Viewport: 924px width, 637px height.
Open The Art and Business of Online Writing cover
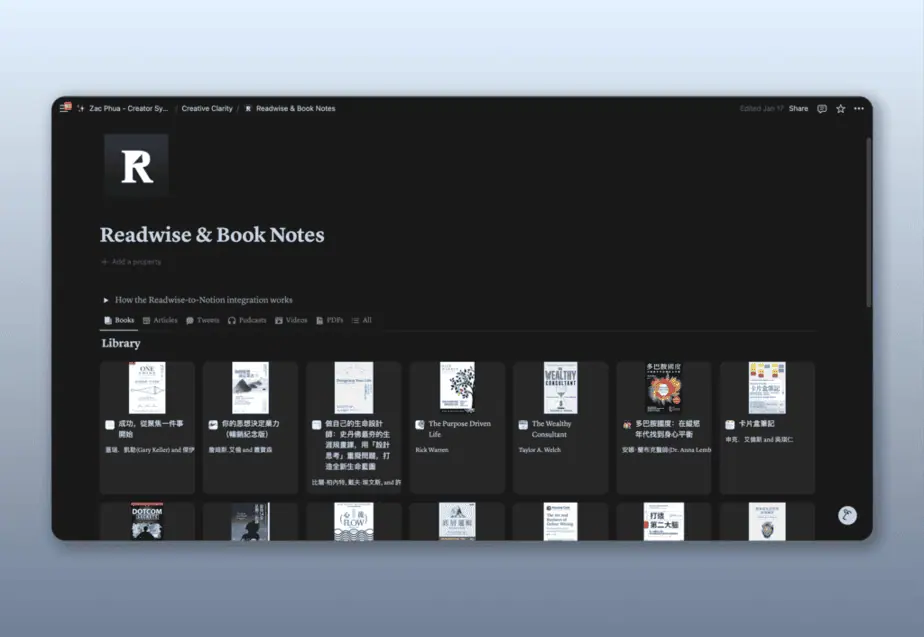tap(560, 522)
